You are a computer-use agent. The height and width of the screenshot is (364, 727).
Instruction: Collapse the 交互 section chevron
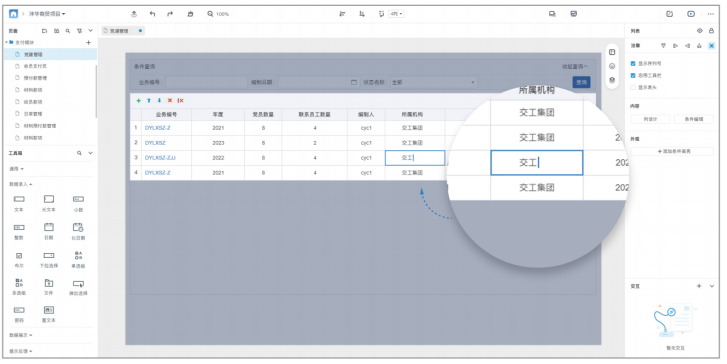pos(712,286)
